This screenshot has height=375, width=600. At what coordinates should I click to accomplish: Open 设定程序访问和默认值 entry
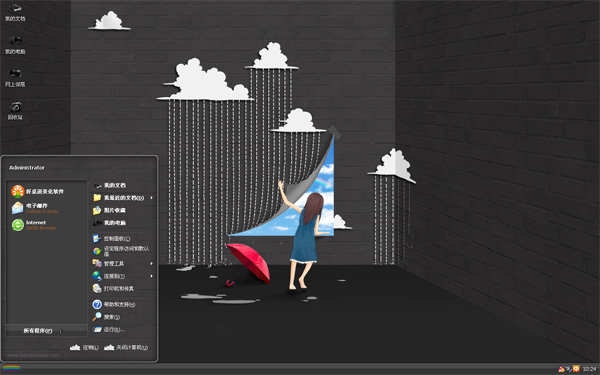tap(122, 251)
